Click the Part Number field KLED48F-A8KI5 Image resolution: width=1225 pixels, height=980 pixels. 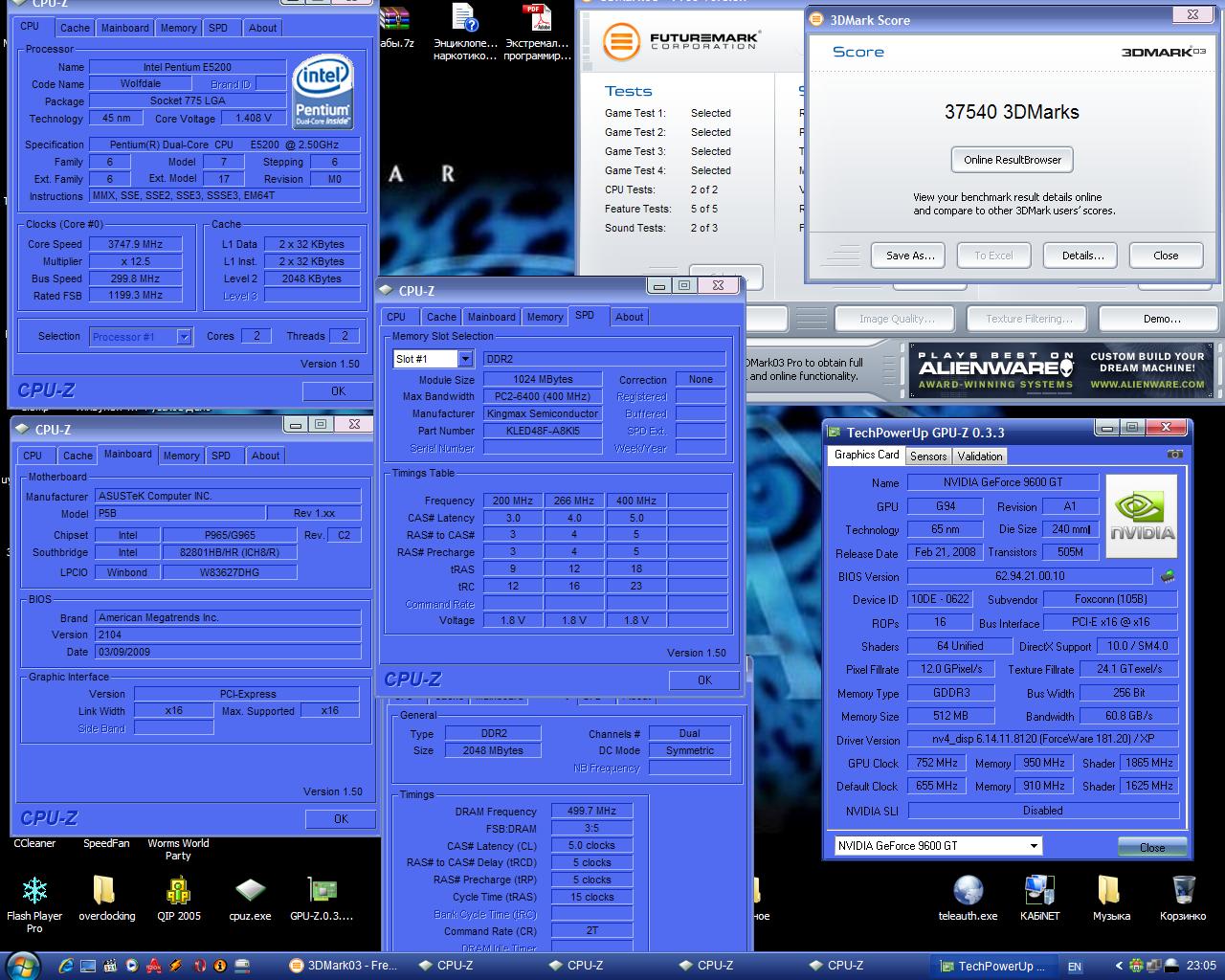[x=542, y=431]
